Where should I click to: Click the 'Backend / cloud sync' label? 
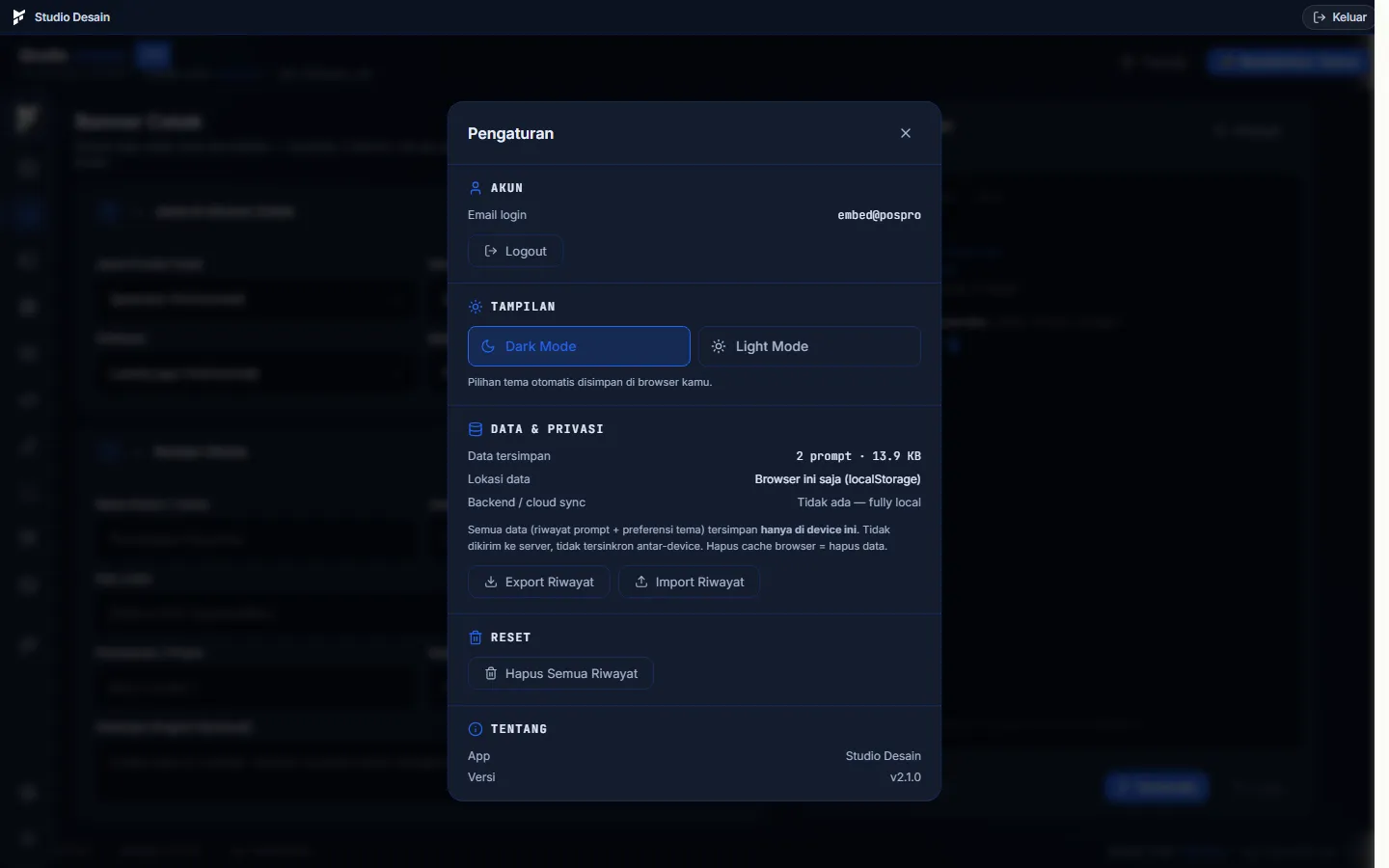point(527,502)
